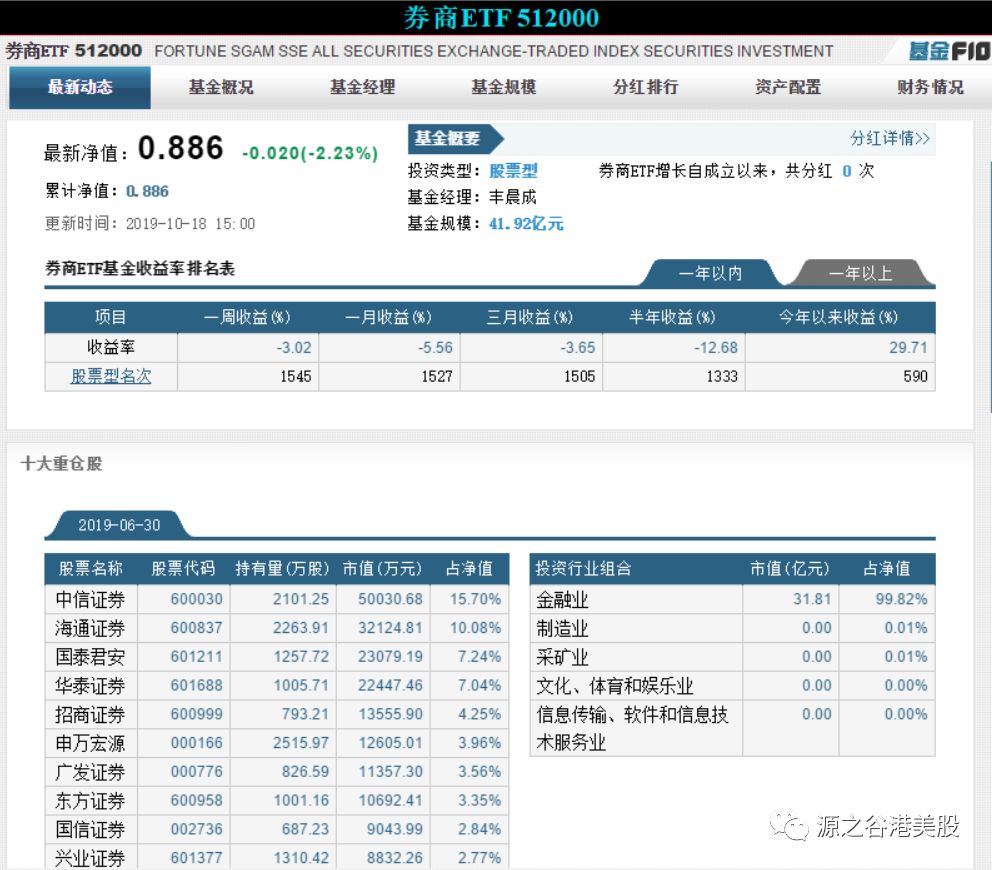
Task: Click stock code 000166
Action: click(196, 743)
